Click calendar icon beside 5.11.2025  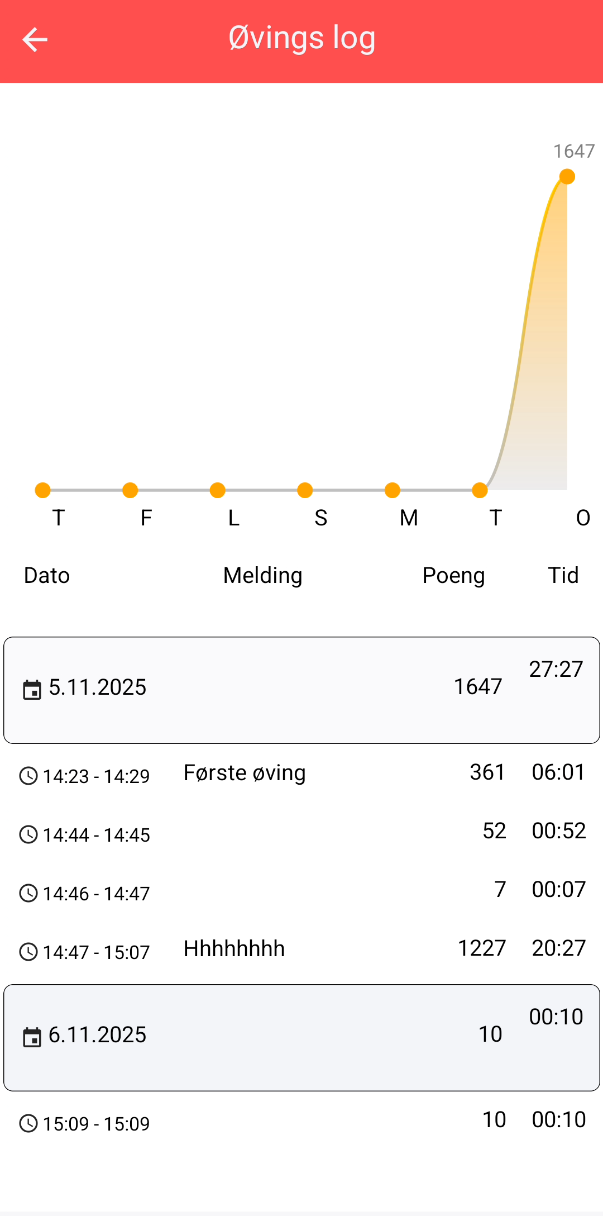click(32, 689)
